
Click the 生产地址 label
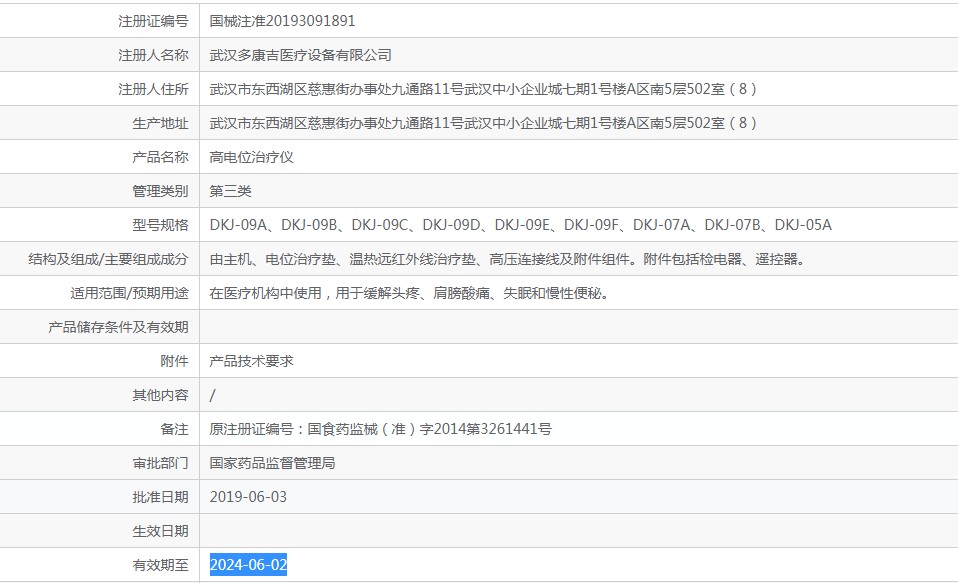(160, 123)
